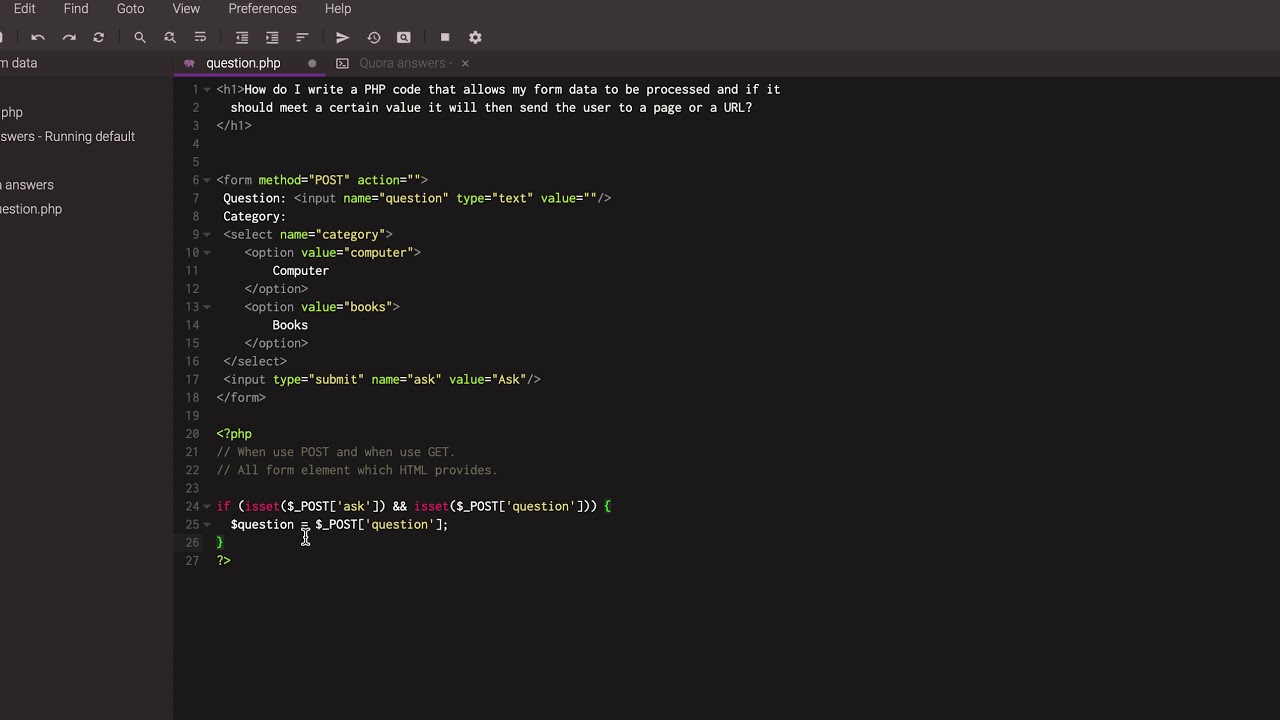Select the 'Running default' item in the sidebar
The width and height of the screenshot is (1280, 720).
point(68,136)
